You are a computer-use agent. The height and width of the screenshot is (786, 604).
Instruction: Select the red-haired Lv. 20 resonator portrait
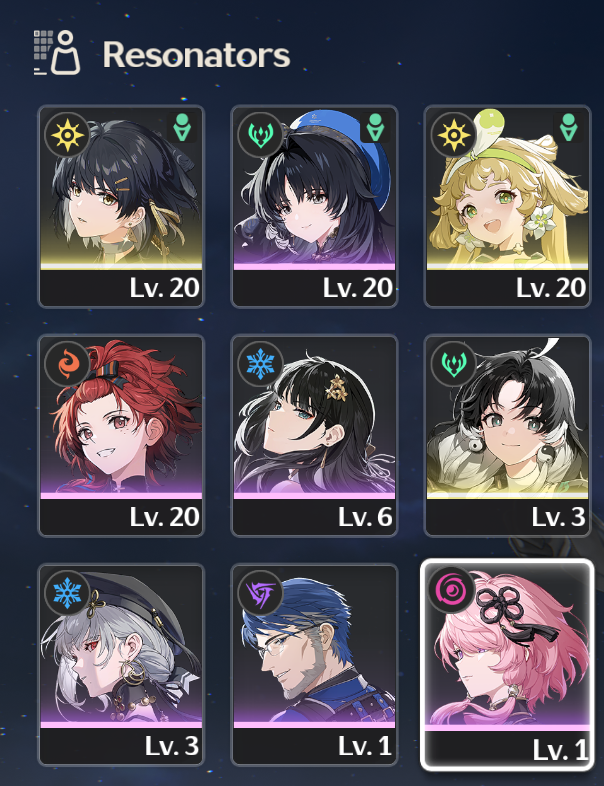(121, 435)
